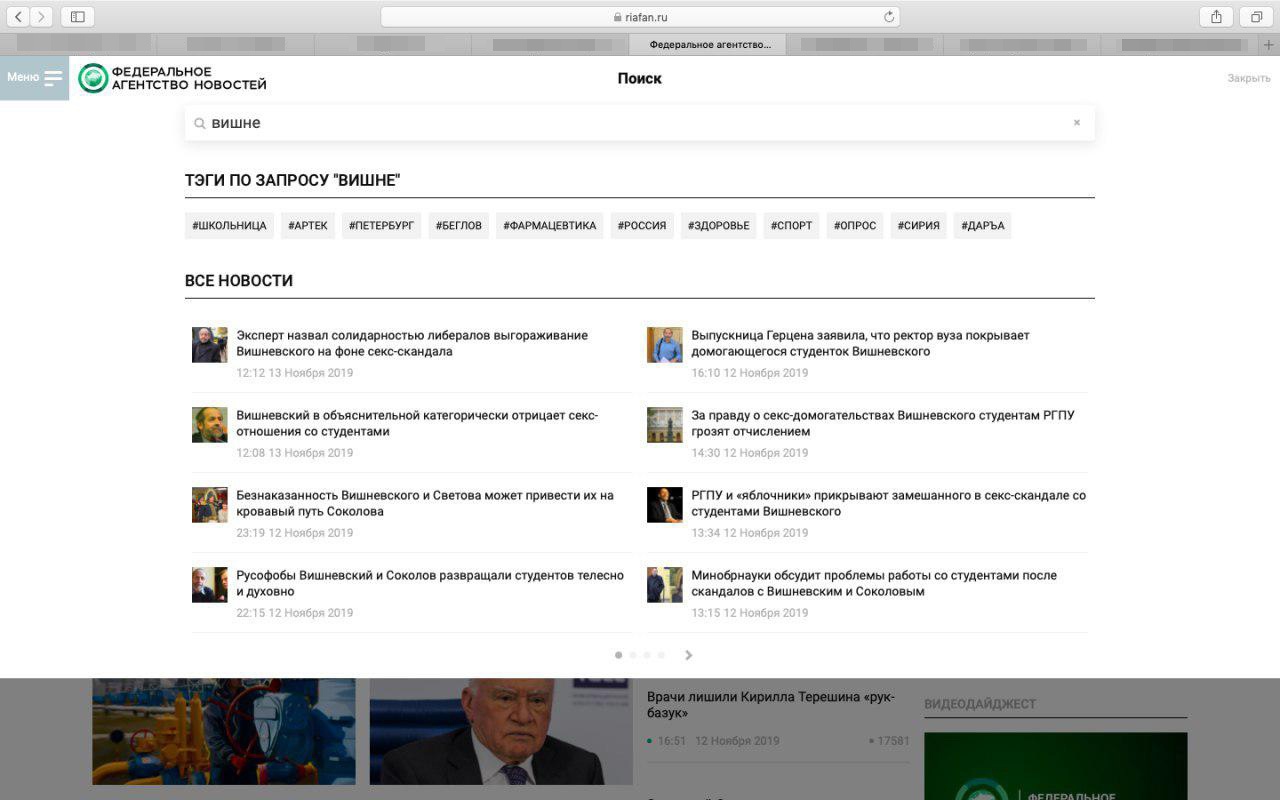
Task: Open article 'За правду о секс-домогательствах'
Action: (883, 423)
